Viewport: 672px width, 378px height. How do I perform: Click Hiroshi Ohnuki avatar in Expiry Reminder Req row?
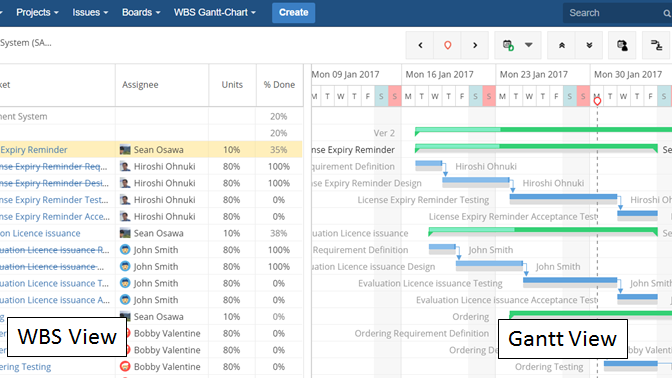point(125,166)
